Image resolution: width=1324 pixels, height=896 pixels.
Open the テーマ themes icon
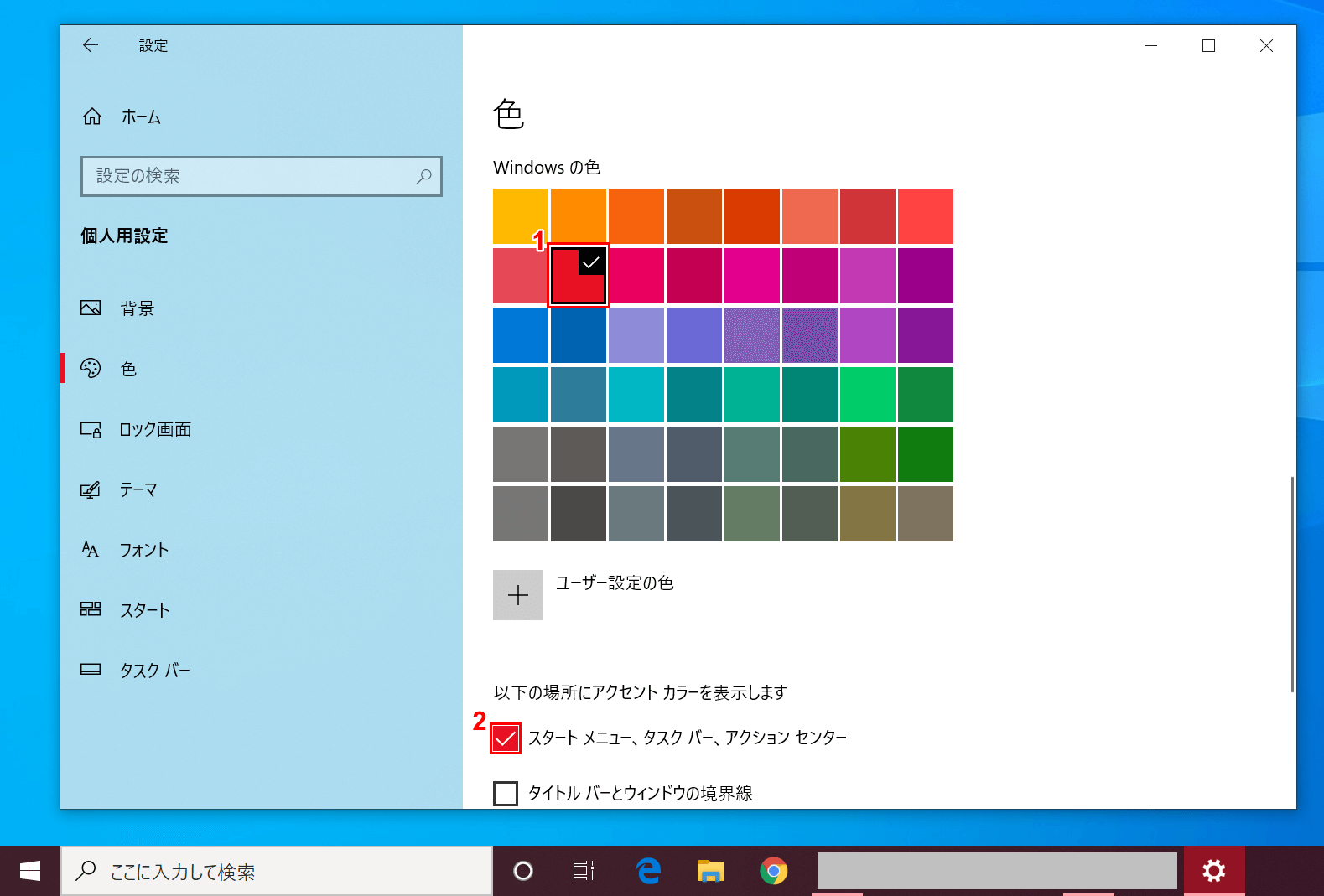pyautogui.click(x=91, y=489)
